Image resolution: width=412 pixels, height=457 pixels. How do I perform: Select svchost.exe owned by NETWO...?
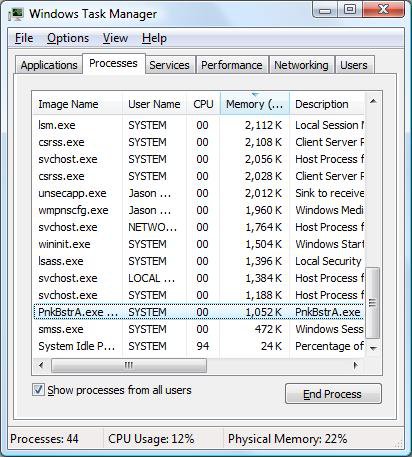198,227
